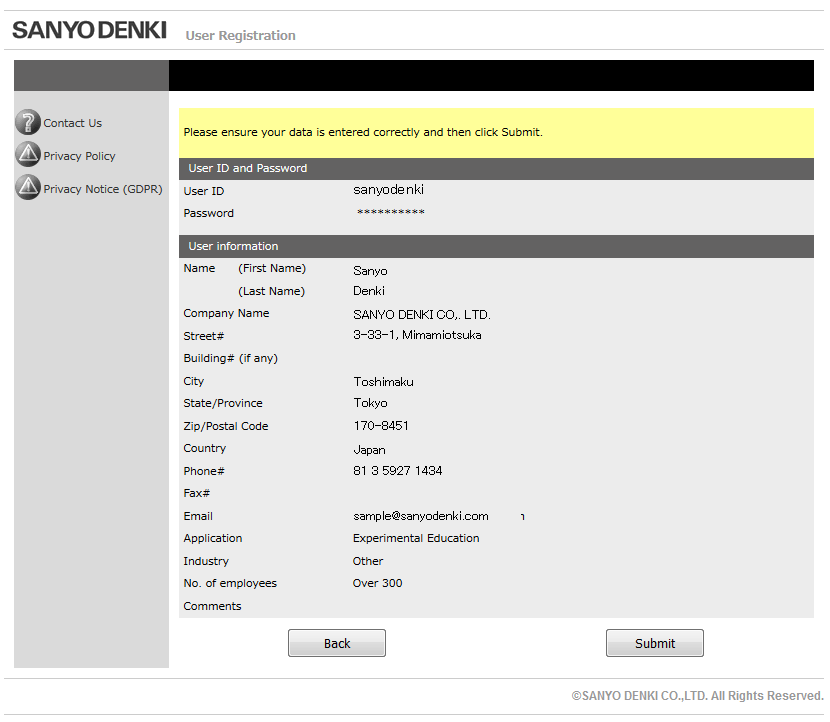Viewport: 830px width, 722px height.
Task: Select the User ID value sanyodenki
Action: tap(389, 190)
